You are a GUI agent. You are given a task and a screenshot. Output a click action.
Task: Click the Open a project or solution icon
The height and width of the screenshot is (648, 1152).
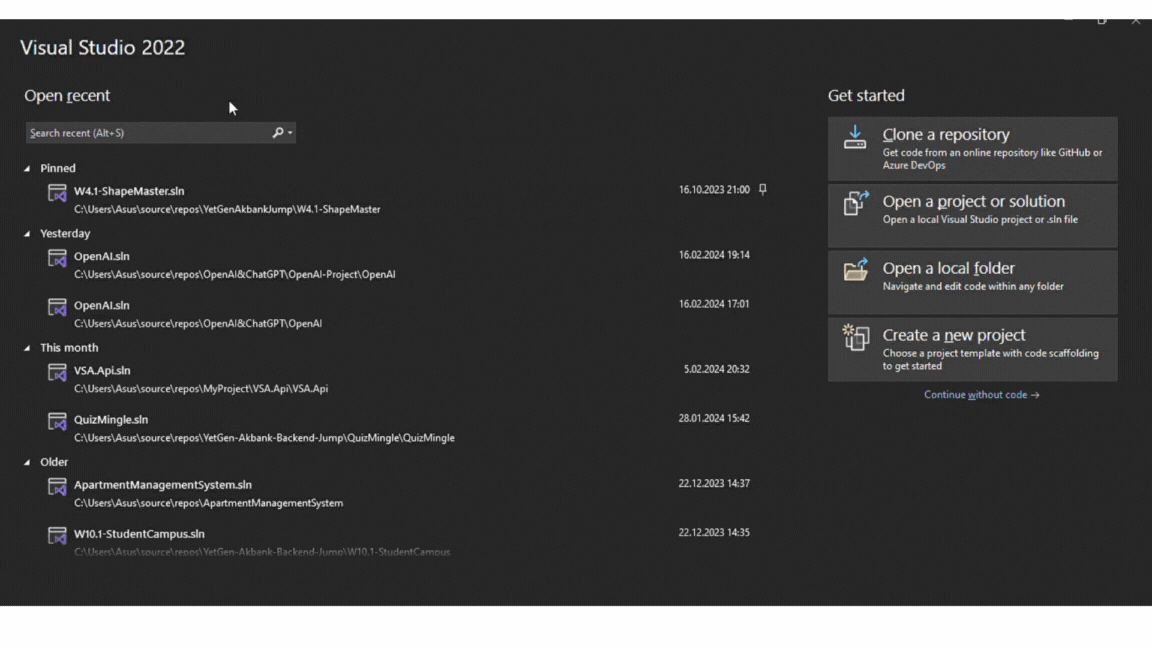click(855, 204)
